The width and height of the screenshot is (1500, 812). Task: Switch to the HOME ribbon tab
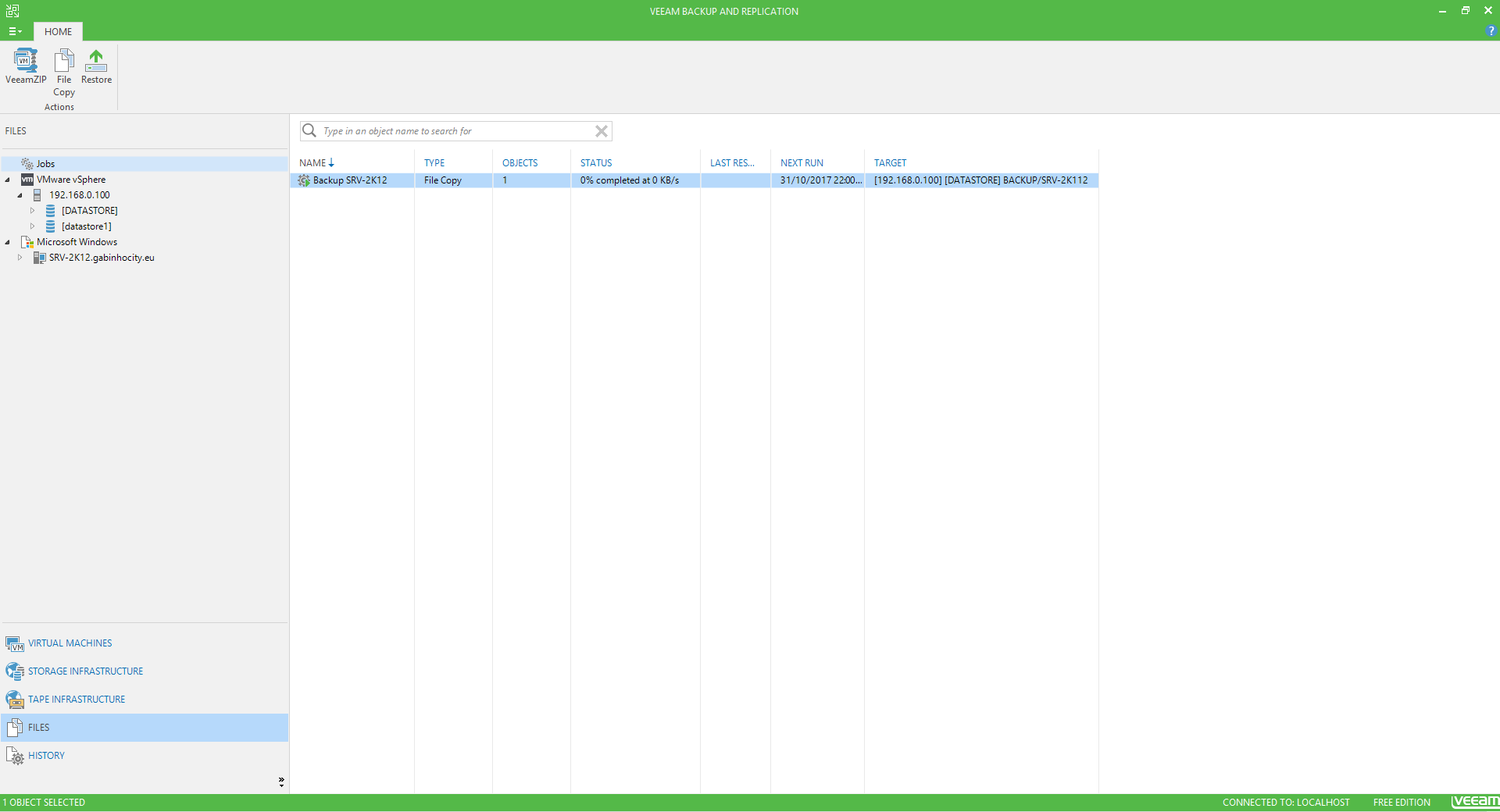(58, 31)
